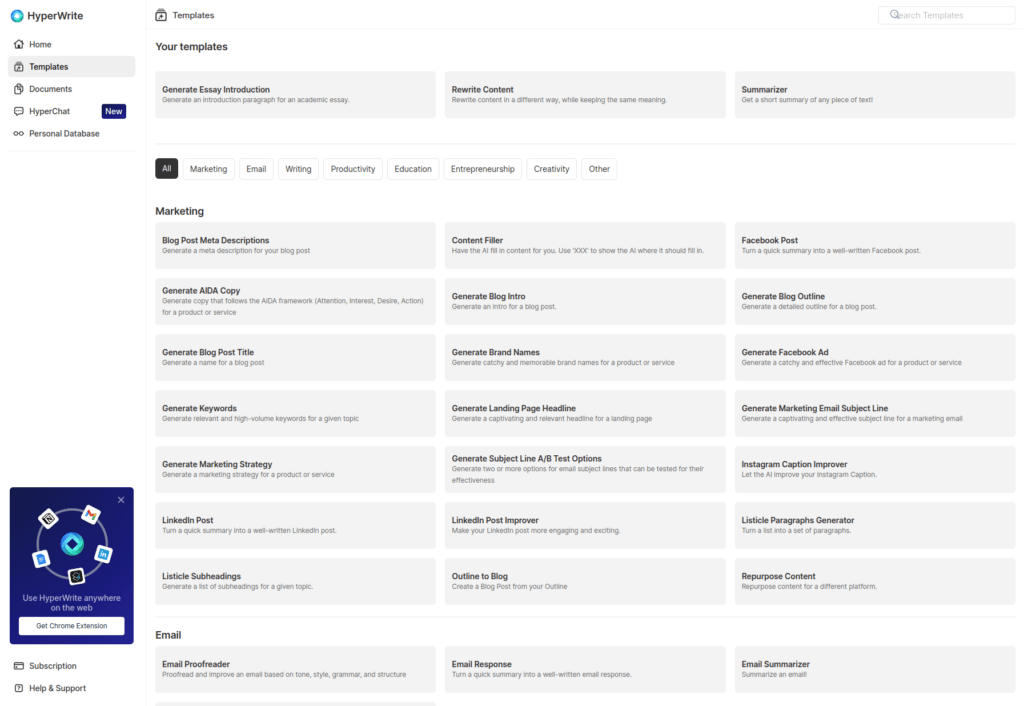Select the Education category filter
The height and width of the screenshot is (706, 1024).
[x=413, y=168]
